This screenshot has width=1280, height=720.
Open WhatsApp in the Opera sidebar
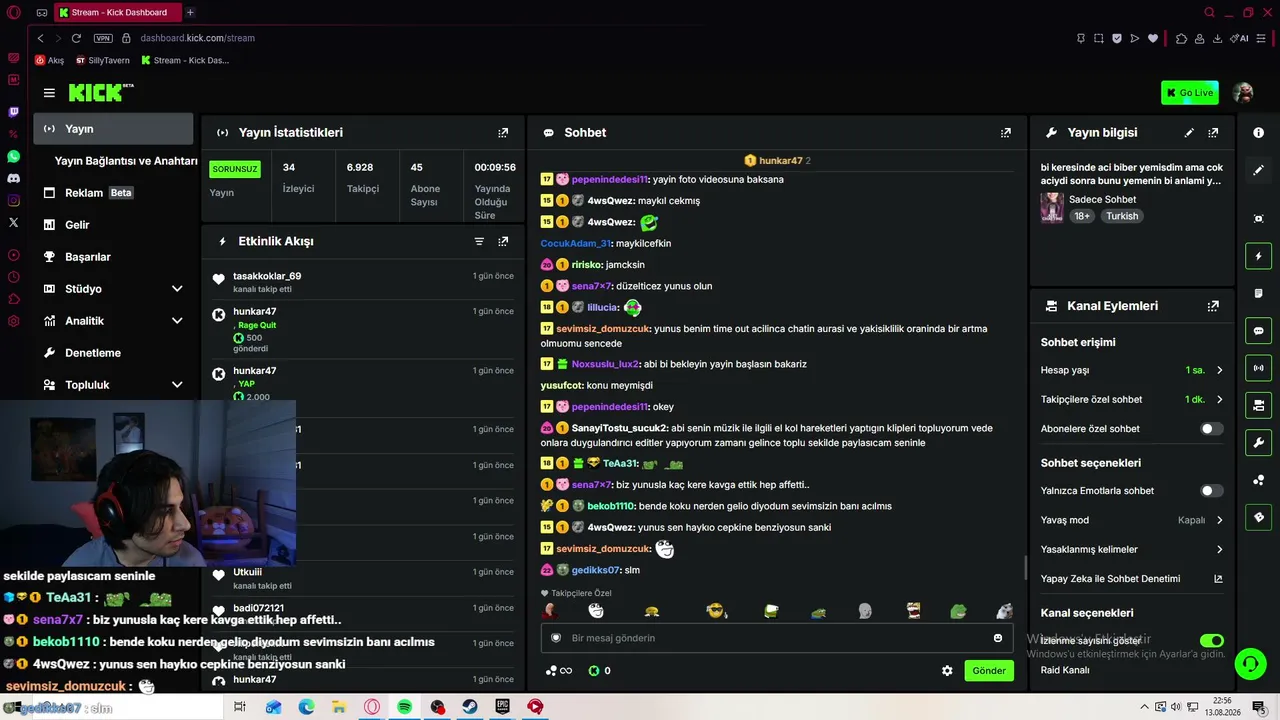13,156
